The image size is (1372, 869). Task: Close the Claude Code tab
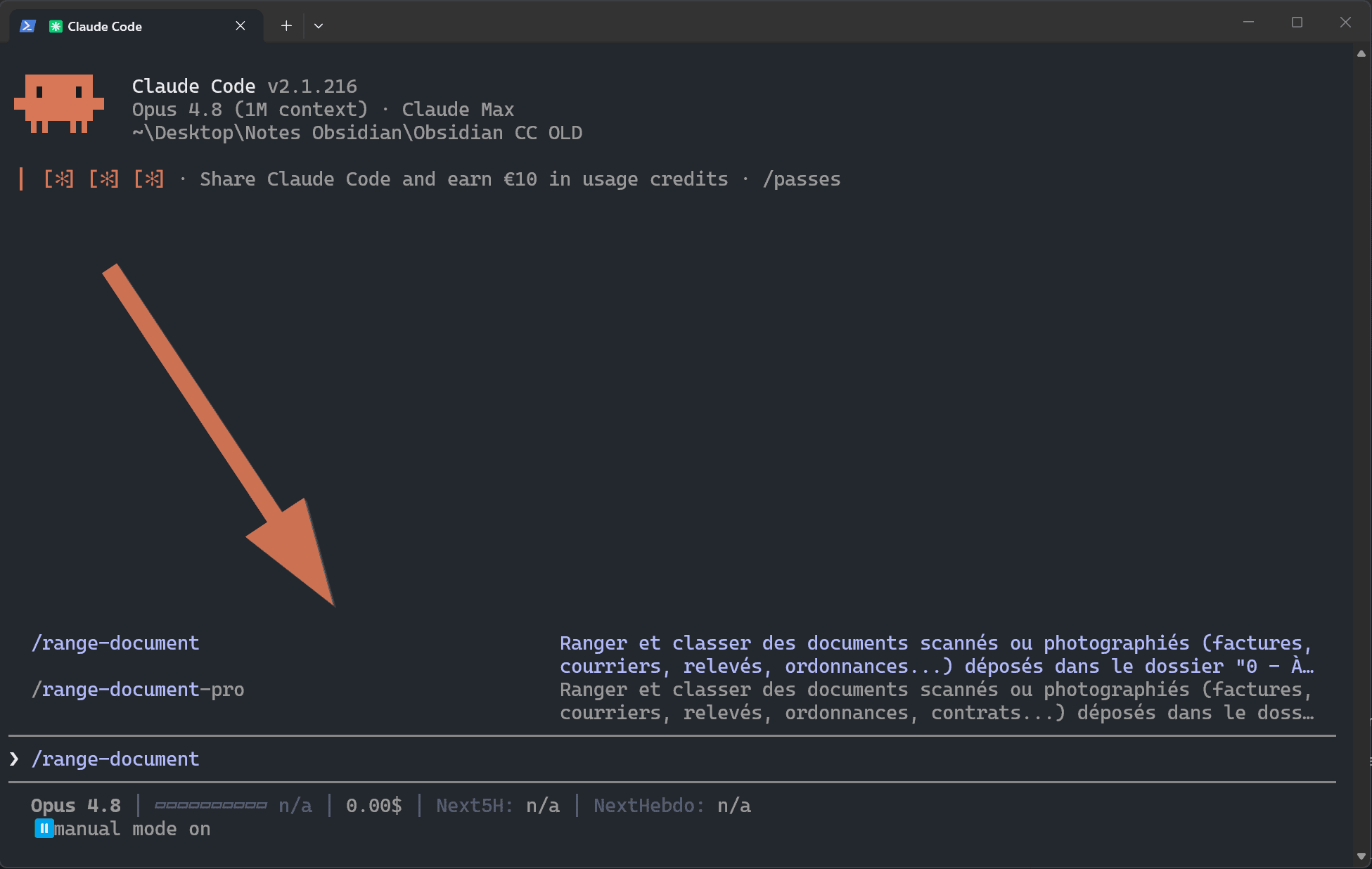coord(241,26)
